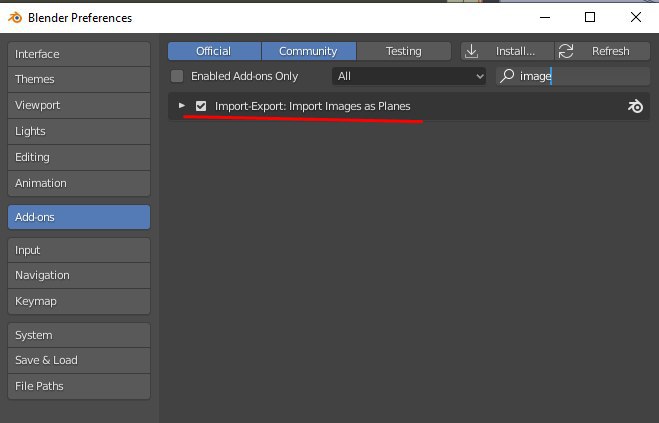
Task: Open the Themes preferences section
Action: [x=79, y=79]
